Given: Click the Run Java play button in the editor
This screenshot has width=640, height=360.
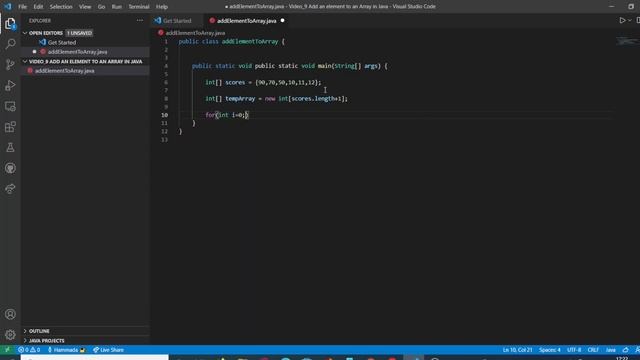Looking at the screenshot, I should click(622, 20).
